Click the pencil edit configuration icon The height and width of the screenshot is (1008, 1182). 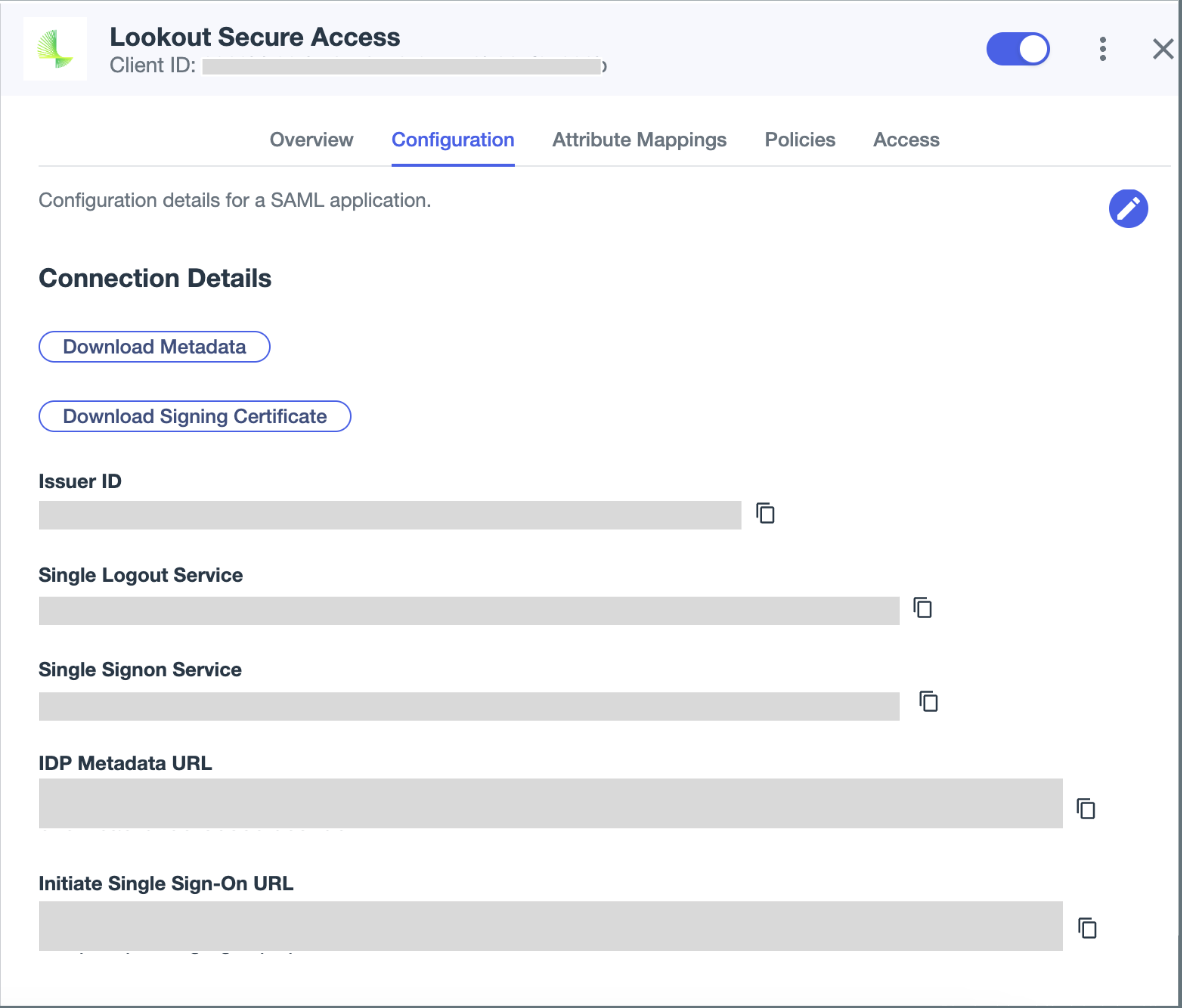click(1128, 208)
